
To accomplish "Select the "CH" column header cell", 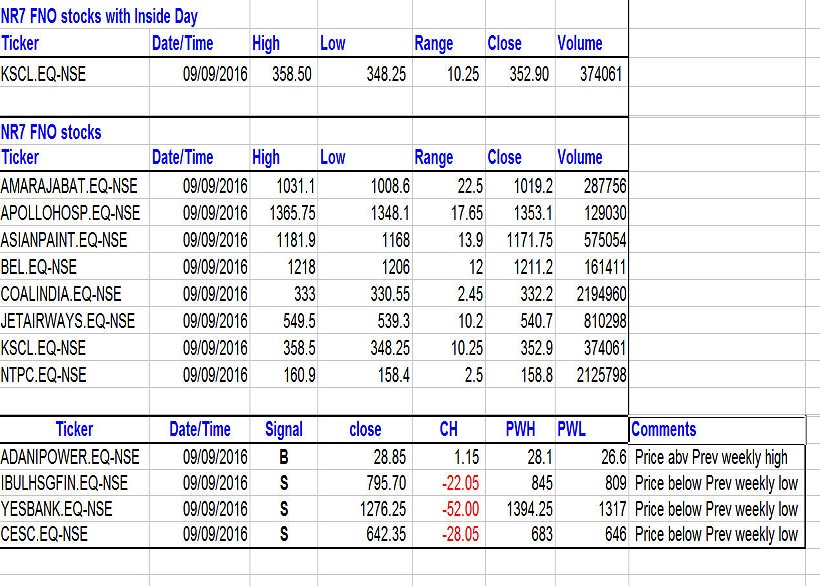I will click(449, 429).
